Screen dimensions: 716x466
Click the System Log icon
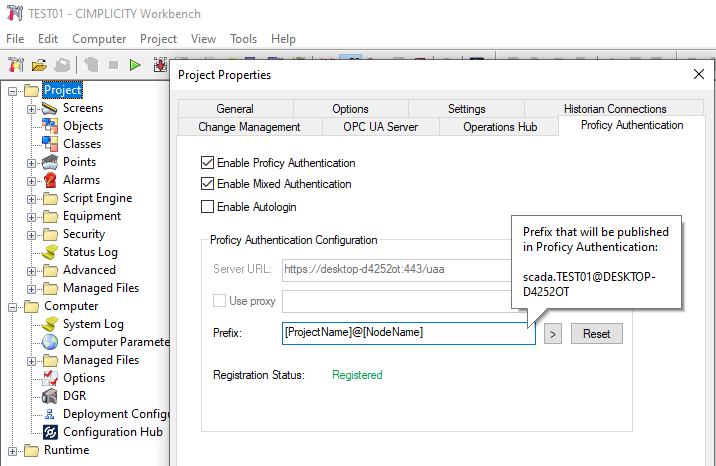click(50, 324)
